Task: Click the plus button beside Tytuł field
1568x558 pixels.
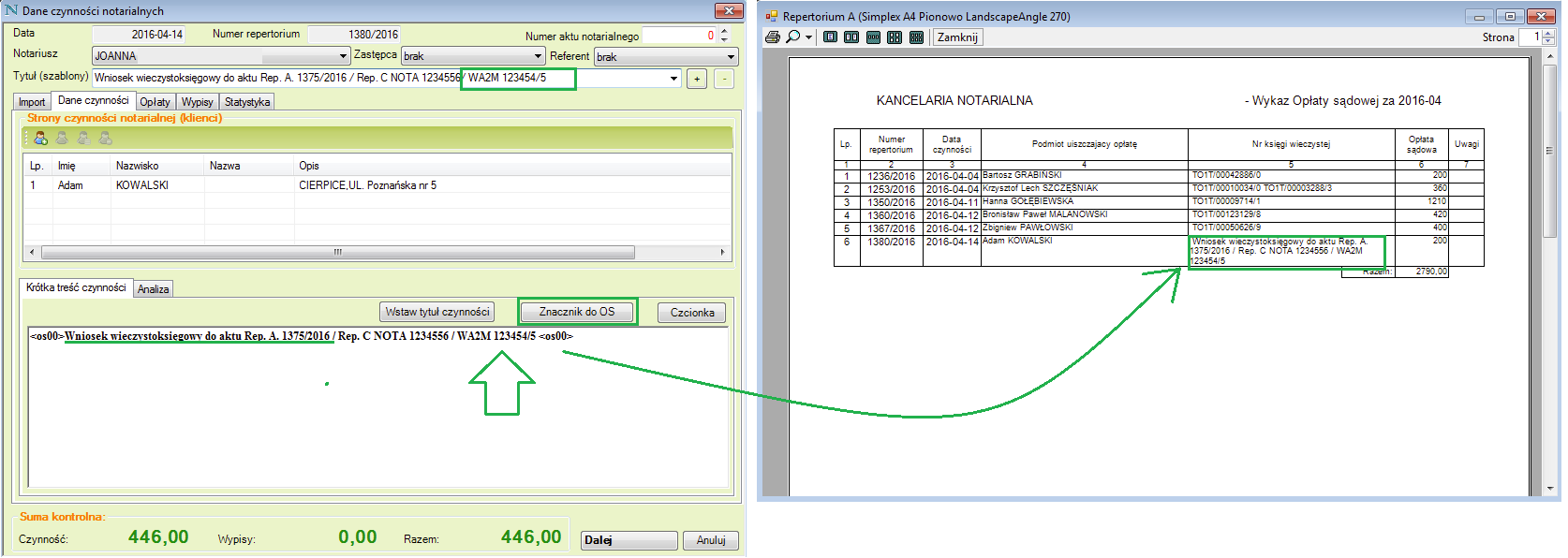Action: (697, 80)
